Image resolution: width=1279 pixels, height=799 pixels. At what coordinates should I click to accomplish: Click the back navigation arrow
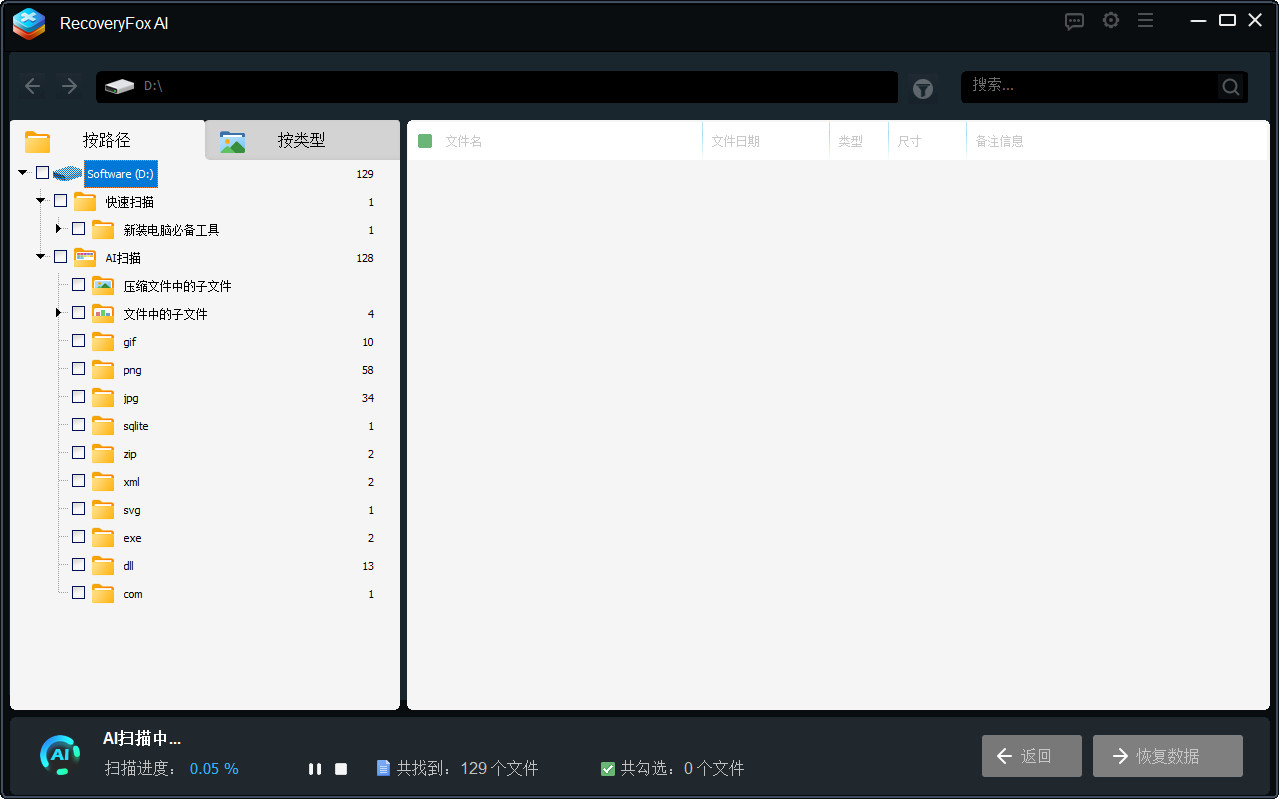tap(32, 86)
